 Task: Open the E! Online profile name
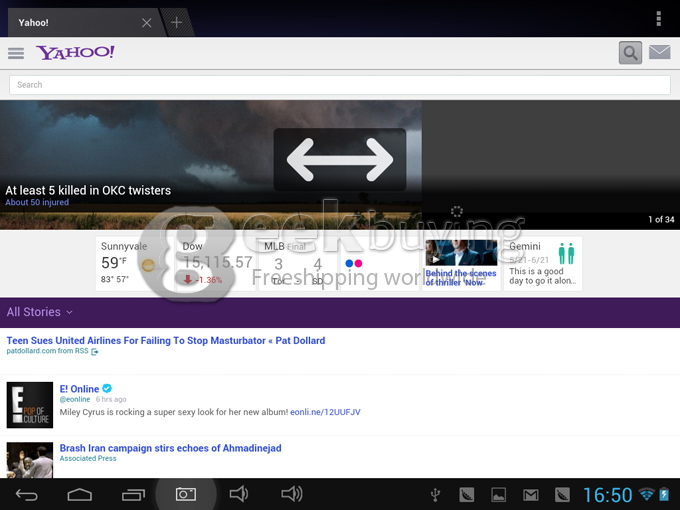79,389
